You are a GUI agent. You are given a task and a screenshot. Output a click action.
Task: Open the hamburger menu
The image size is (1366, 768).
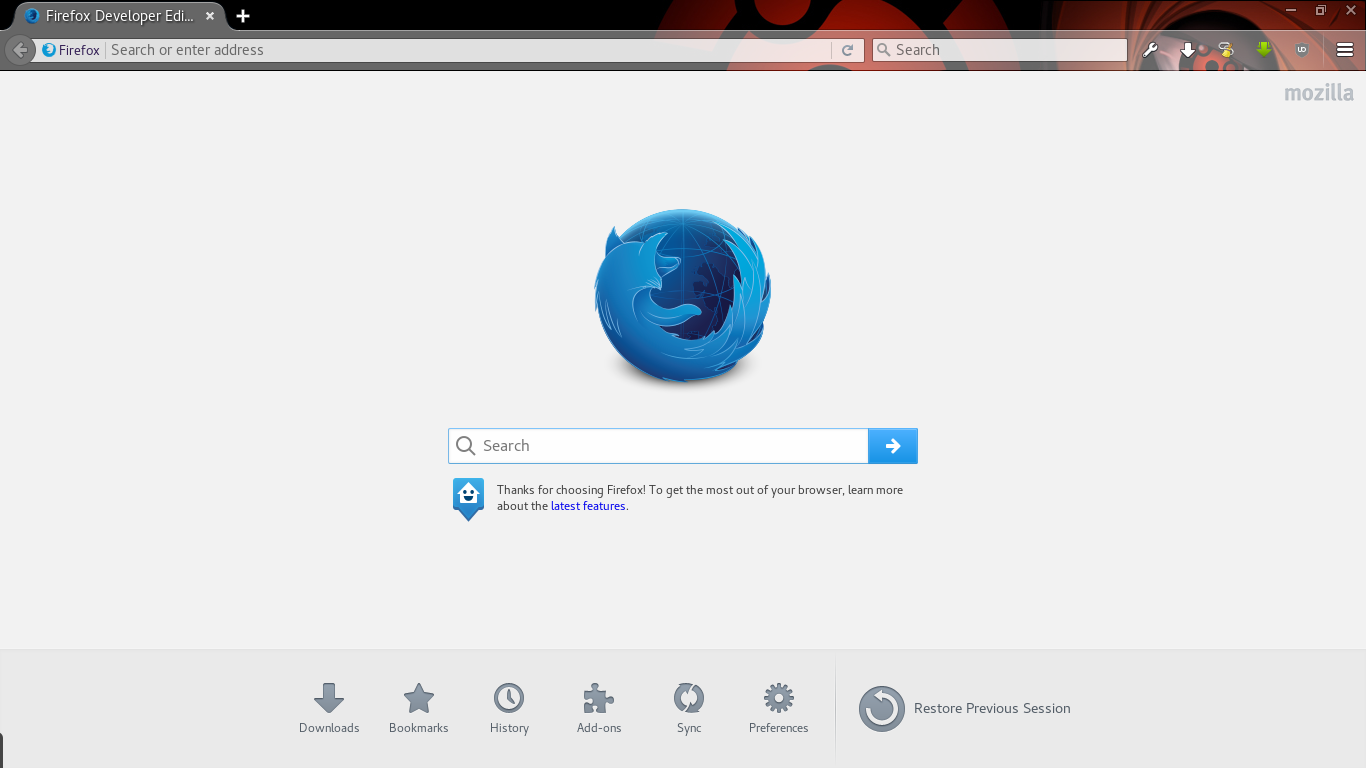(x=1345, y=50)
